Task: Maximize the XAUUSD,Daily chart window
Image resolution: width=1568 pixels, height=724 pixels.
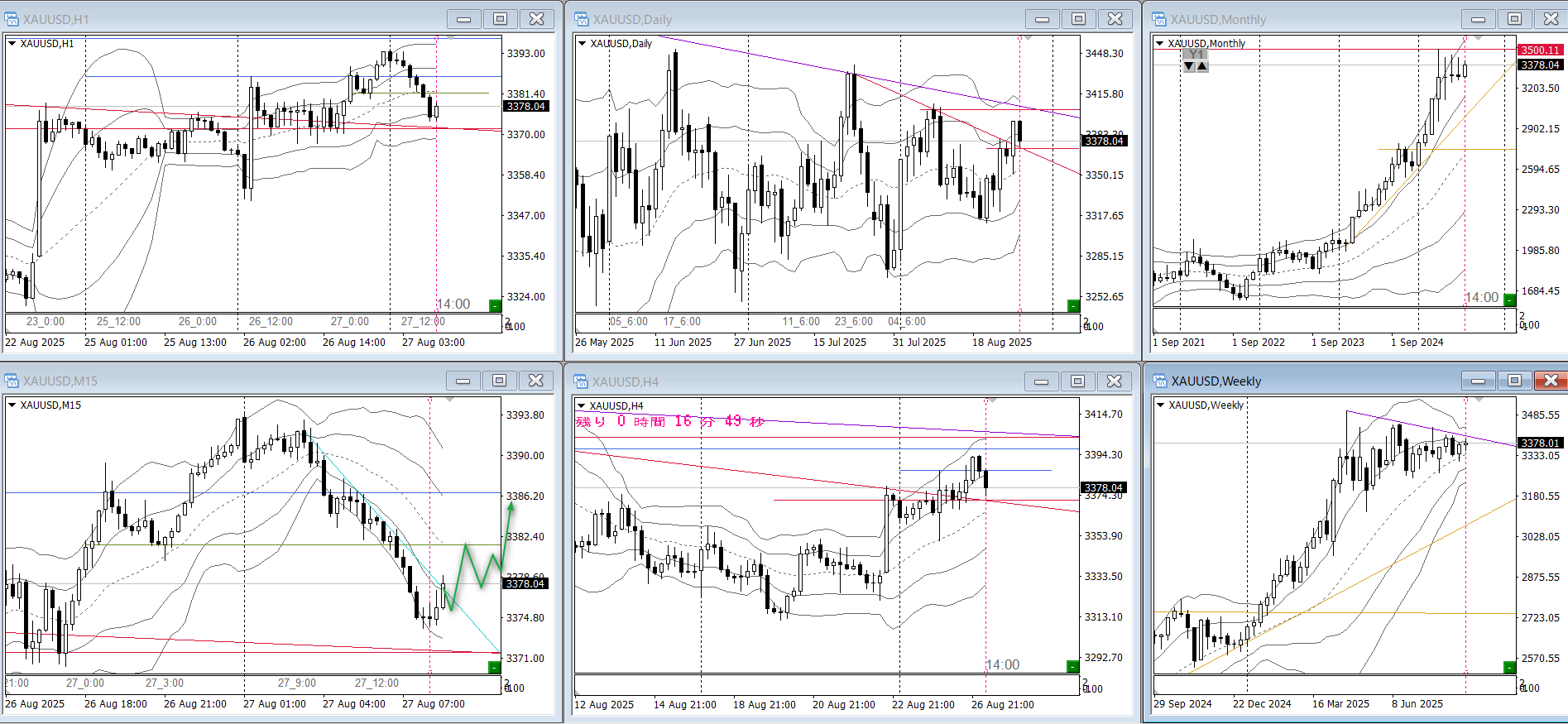Action: [x=1078, y=19]
